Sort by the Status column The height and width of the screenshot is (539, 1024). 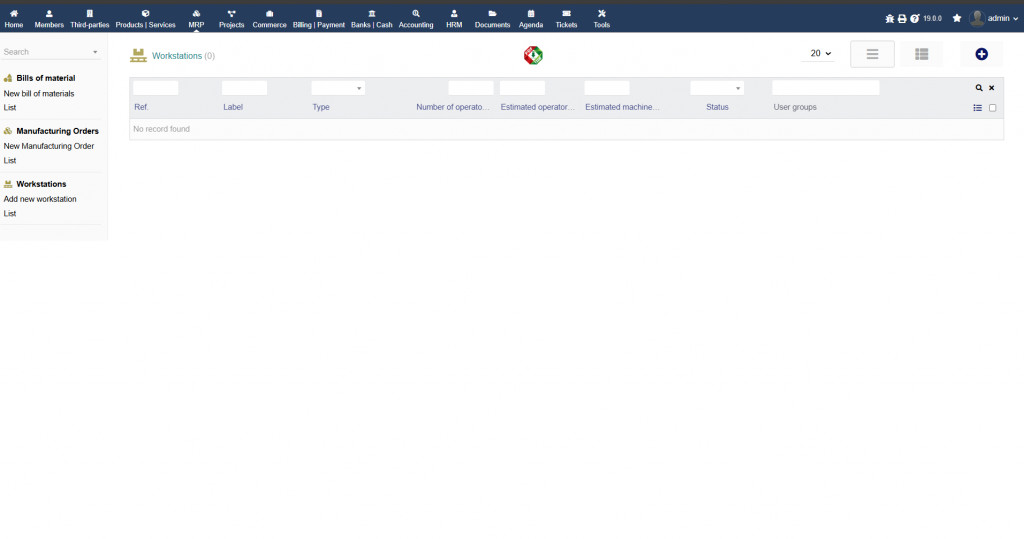point(717,107)
